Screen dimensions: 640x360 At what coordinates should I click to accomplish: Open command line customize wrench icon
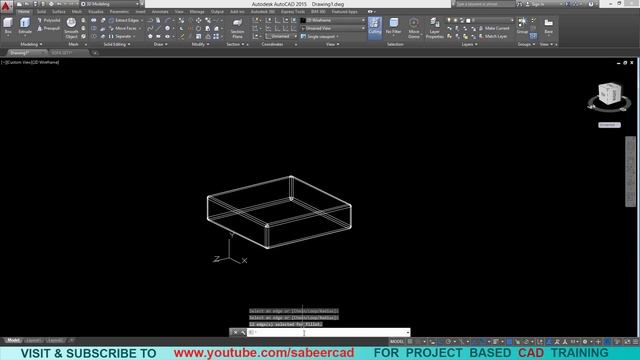click(243, 333)
